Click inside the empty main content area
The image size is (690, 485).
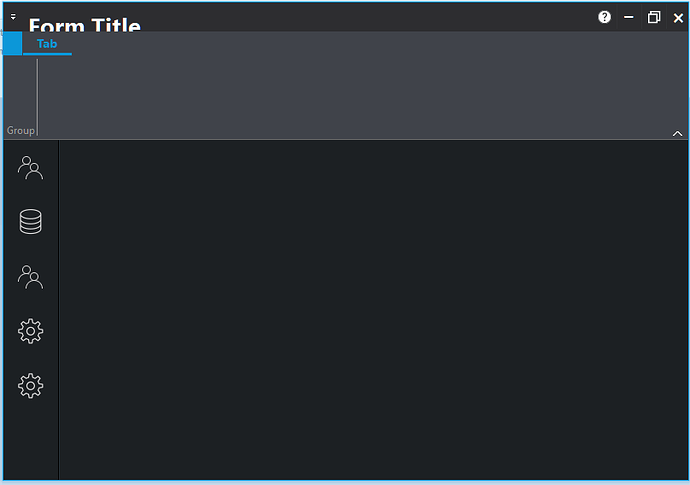click(374, 310)
